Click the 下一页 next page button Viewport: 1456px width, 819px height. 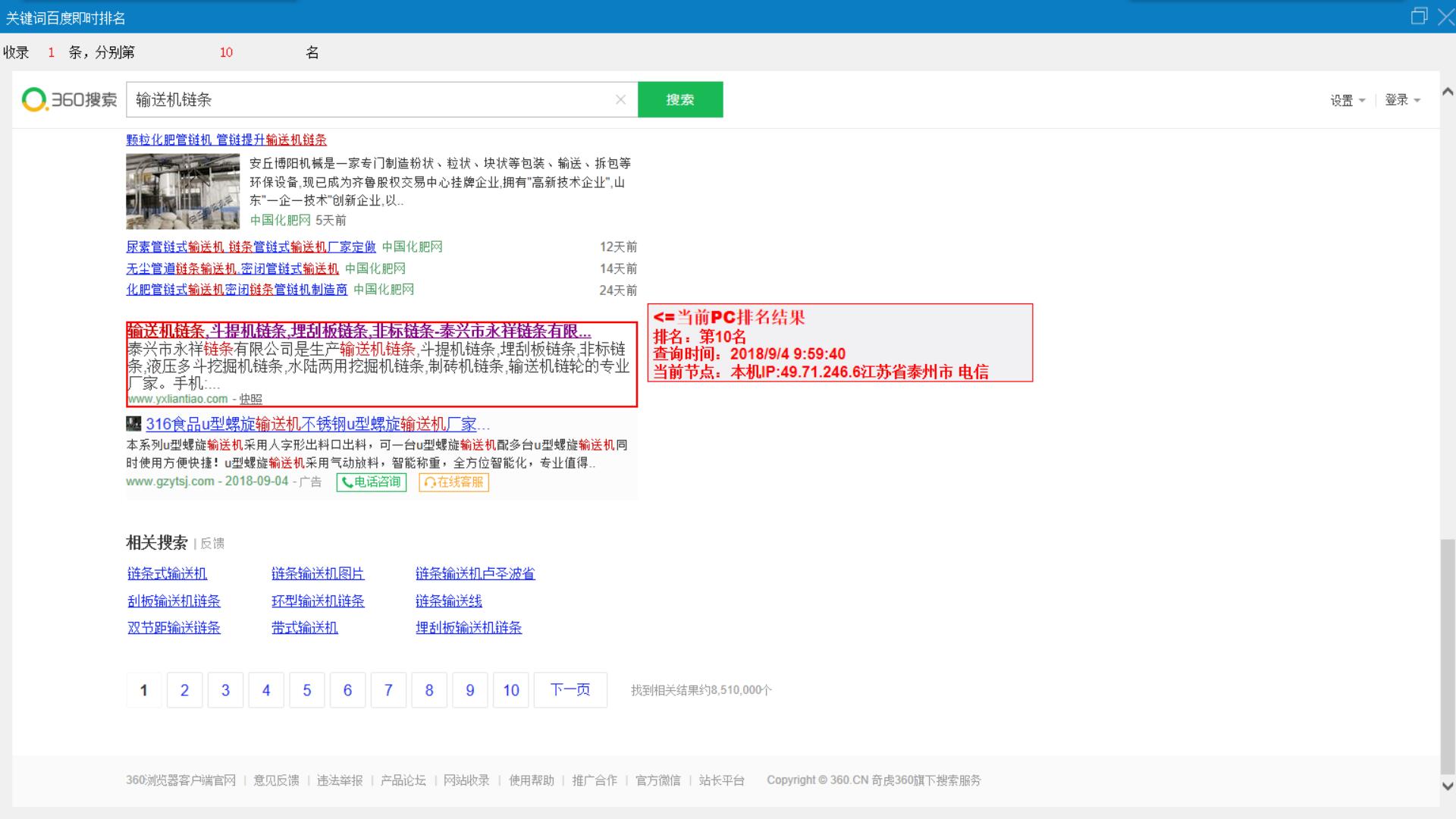(570, 690)
